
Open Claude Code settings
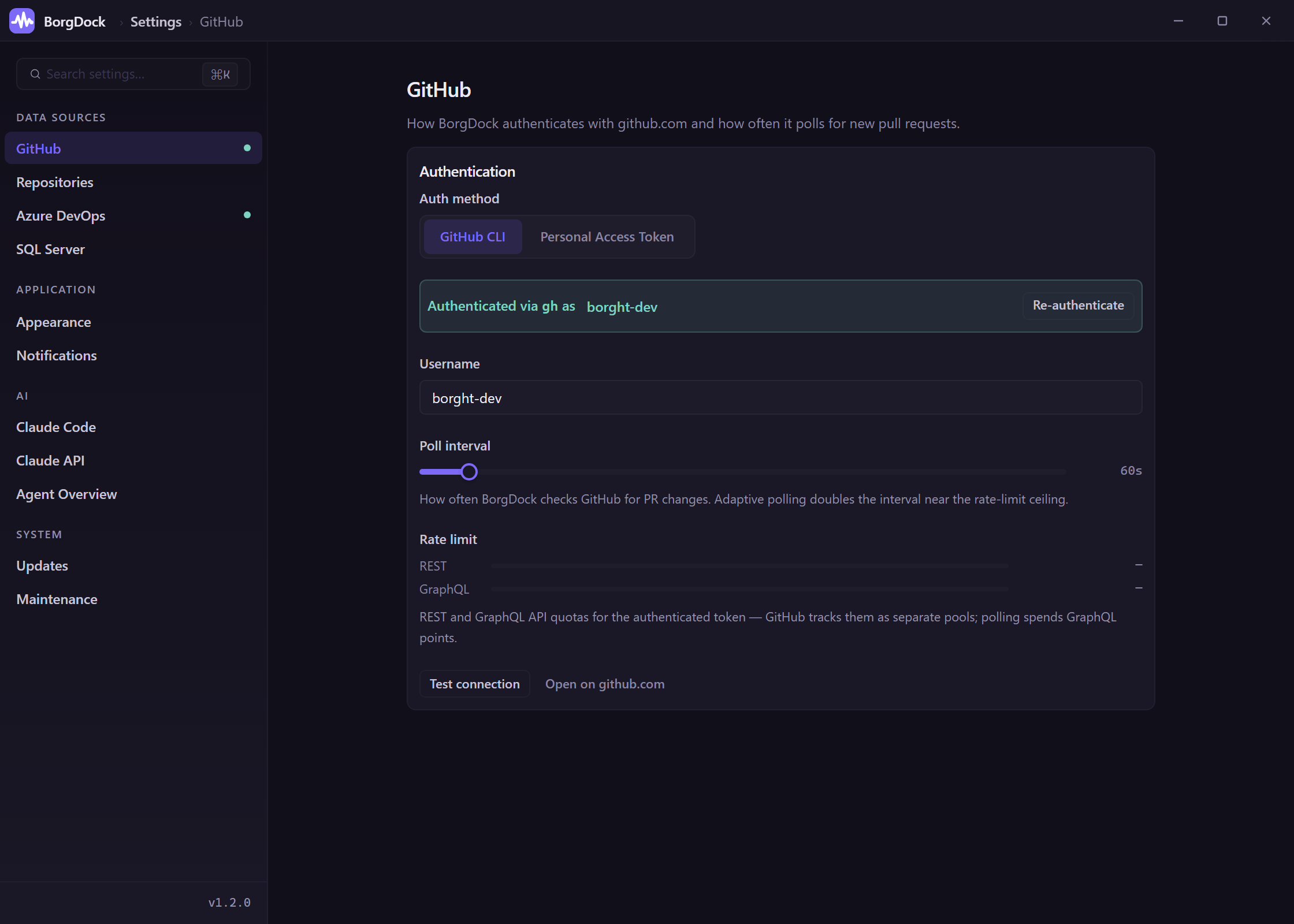pyautogui.click(x=133, y=427)
